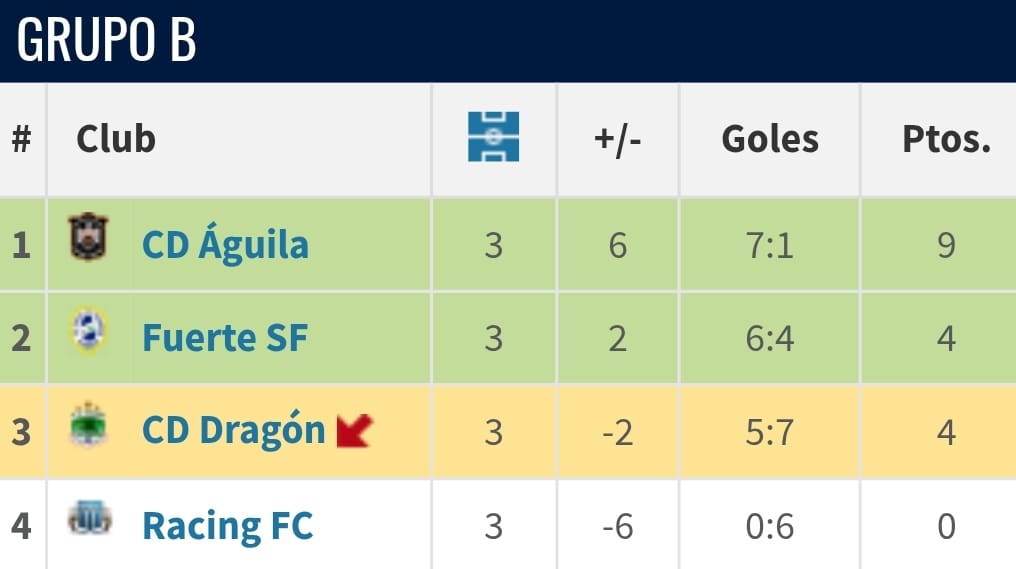This screenshot has width=1016, height=569.
Task: Click the Racing FC club crest
Action: point(89,519)
